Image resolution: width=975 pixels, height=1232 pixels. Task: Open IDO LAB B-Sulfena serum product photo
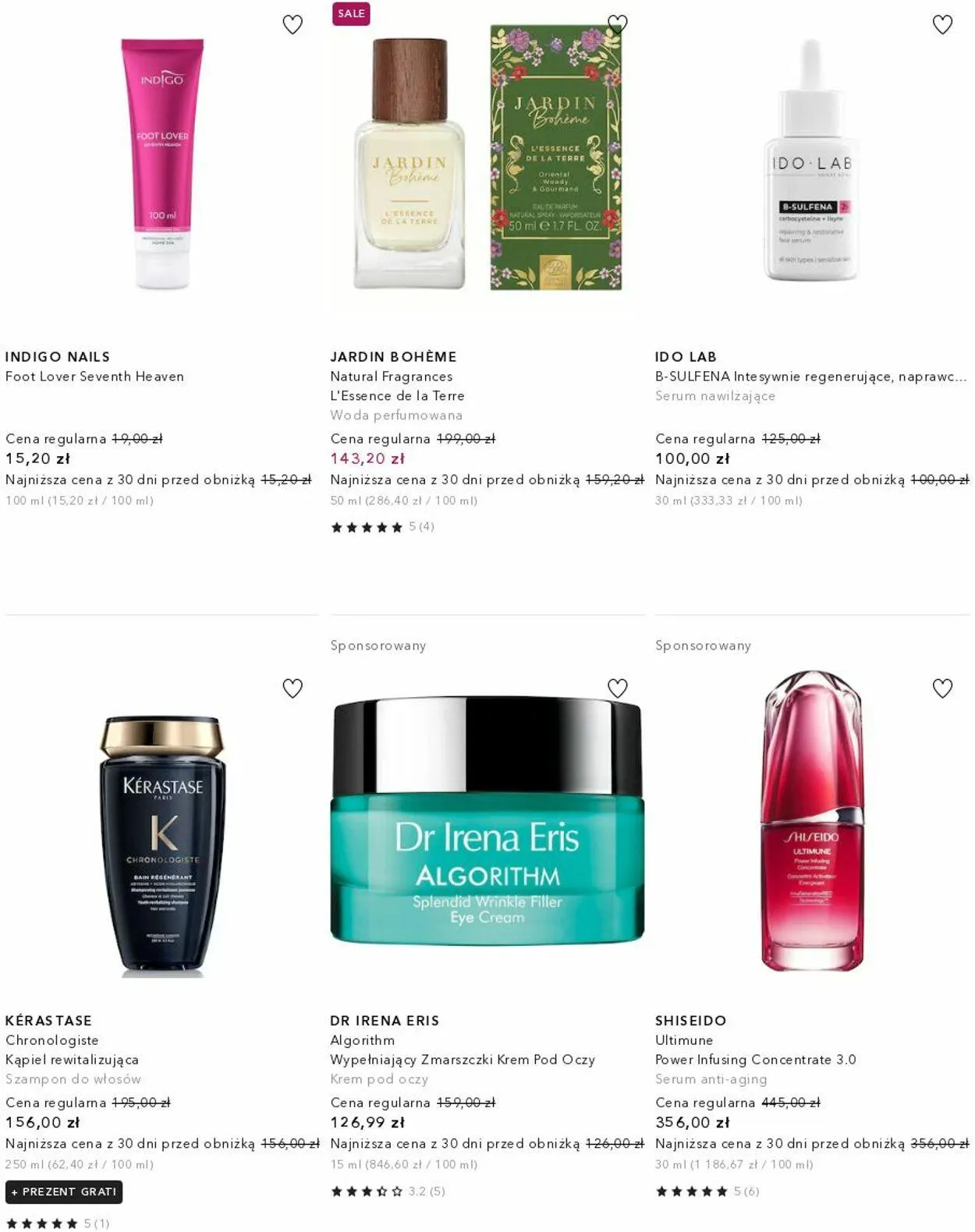(x=812, y=160)
